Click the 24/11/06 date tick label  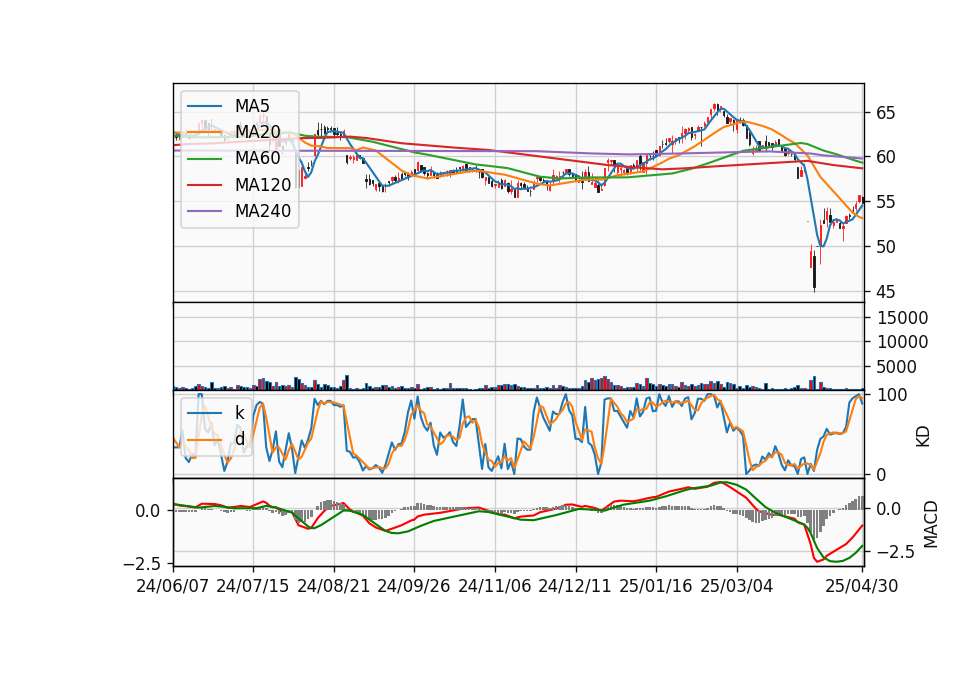click(x=494, y=586)
